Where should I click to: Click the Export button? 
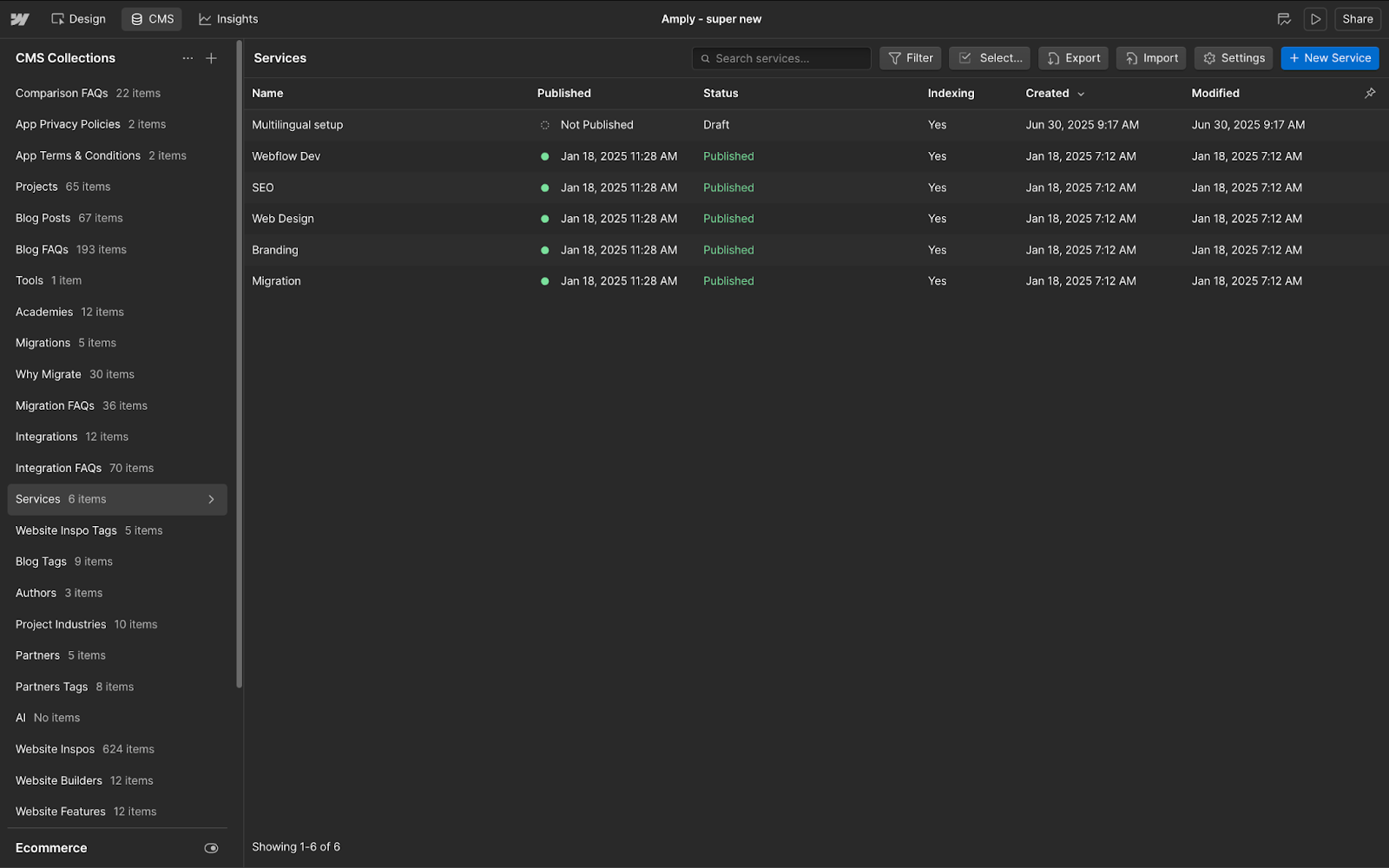tap(1073, 58)
